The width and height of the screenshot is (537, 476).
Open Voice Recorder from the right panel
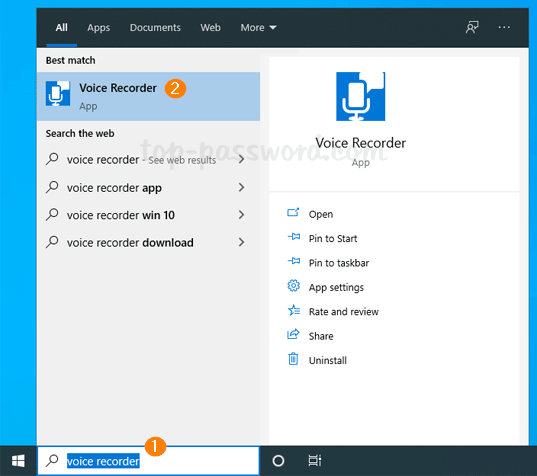coord(321,214)
